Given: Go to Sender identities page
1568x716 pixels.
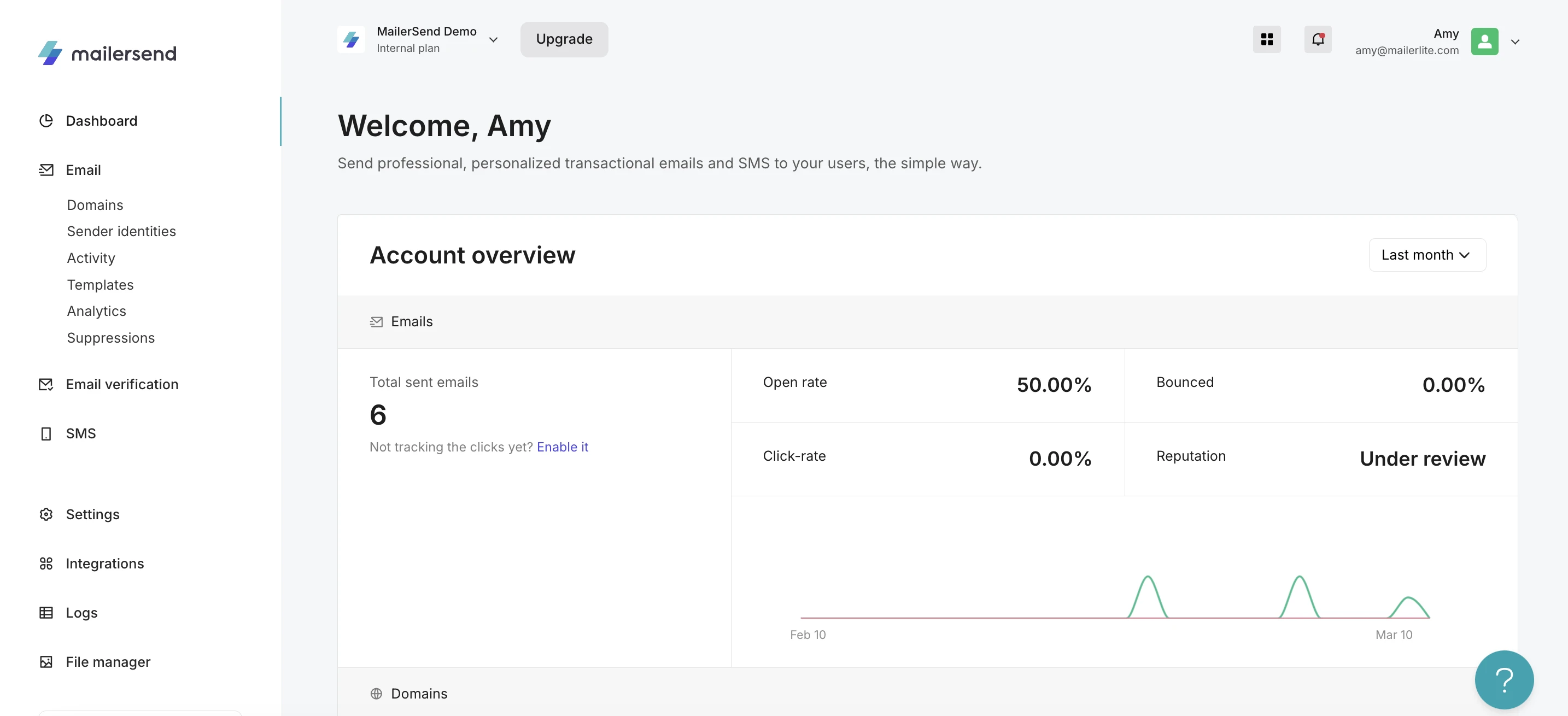Looking at the screenshot, I should coord(121,231).
